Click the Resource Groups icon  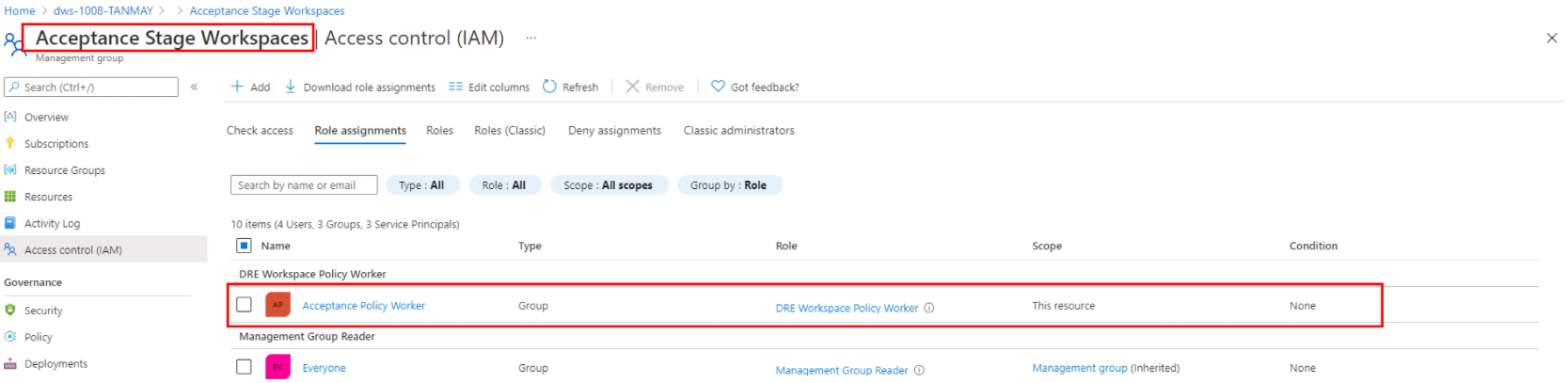coord(10,170)
